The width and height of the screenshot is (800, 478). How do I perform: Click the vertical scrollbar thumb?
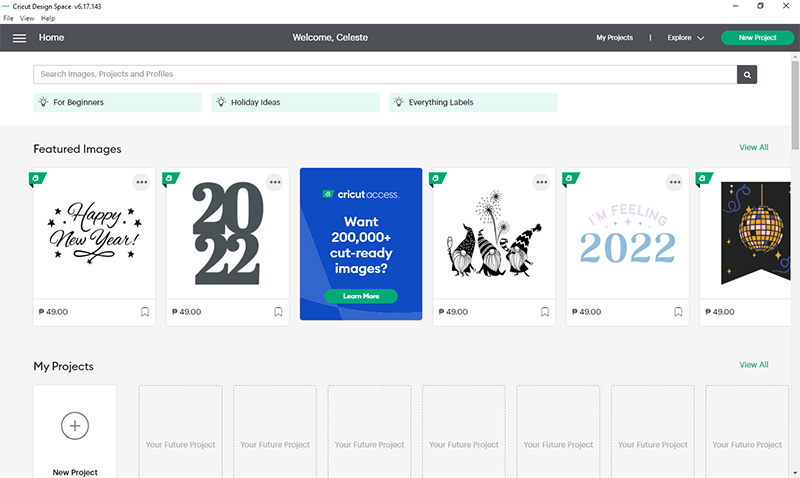[x=795, y=105]
